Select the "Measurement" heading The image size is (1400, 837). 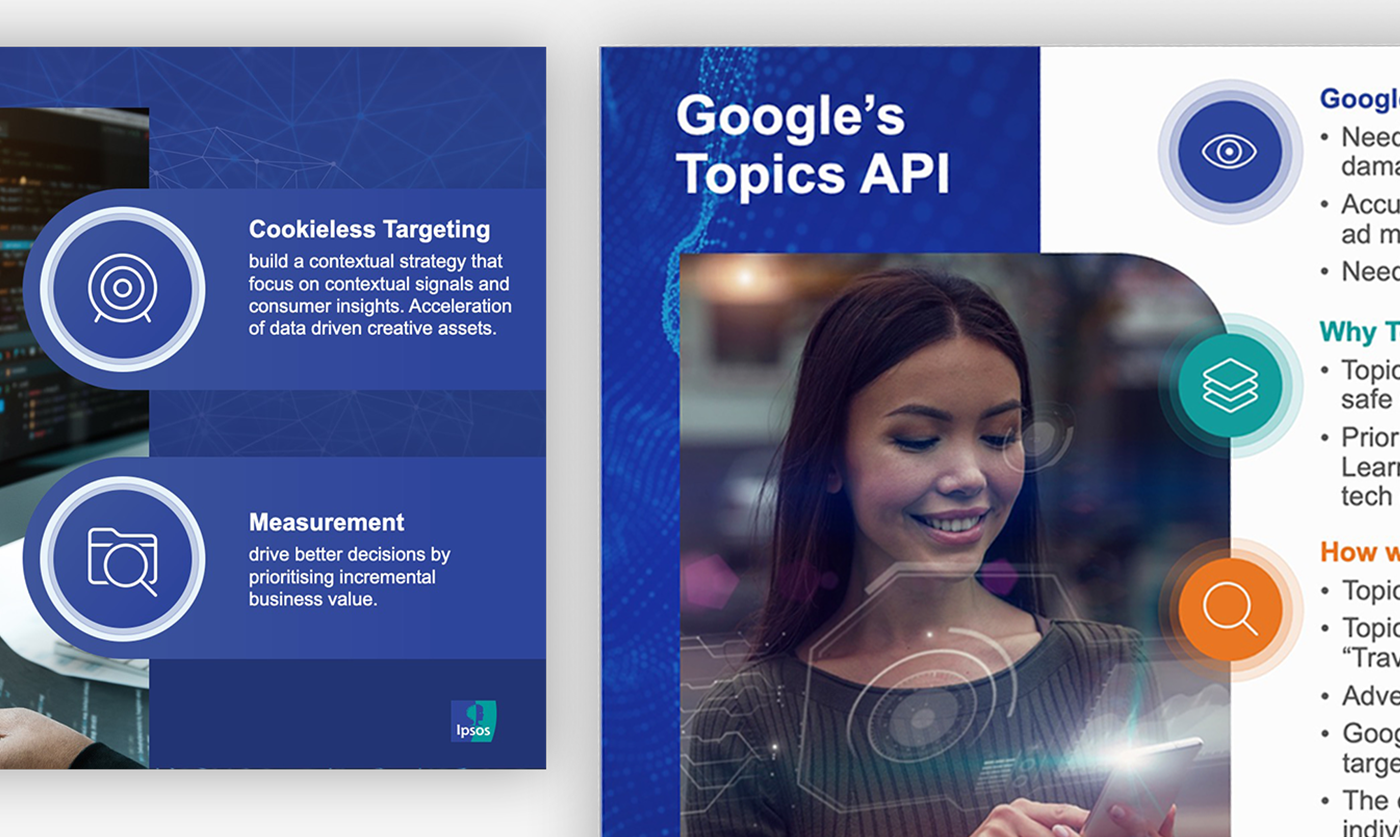pyautogui.click(x=326, y=522)
